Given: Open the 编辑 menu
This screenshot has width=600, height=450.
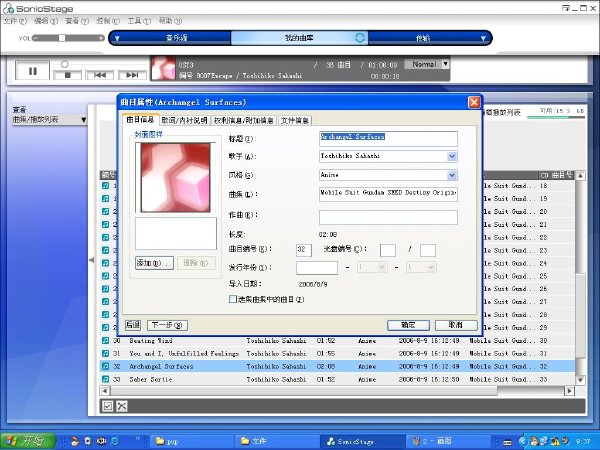Looking at the screenshot, I should point(46,21).
